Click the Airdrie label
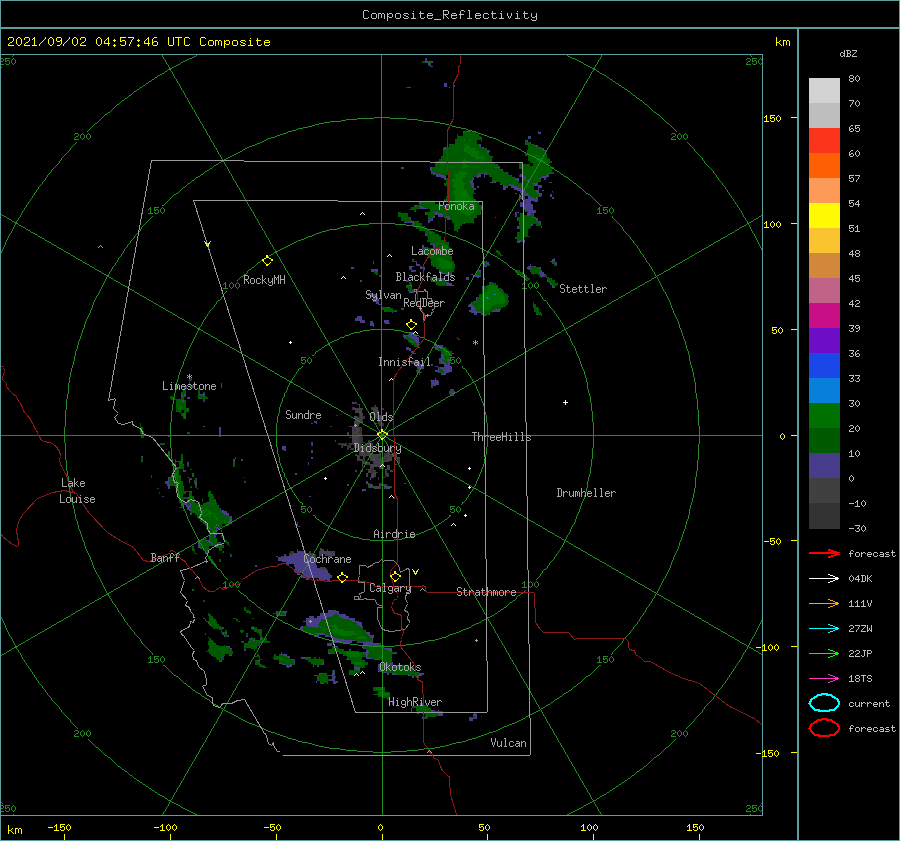Screen dimensions: 900x841 point(394,534)
